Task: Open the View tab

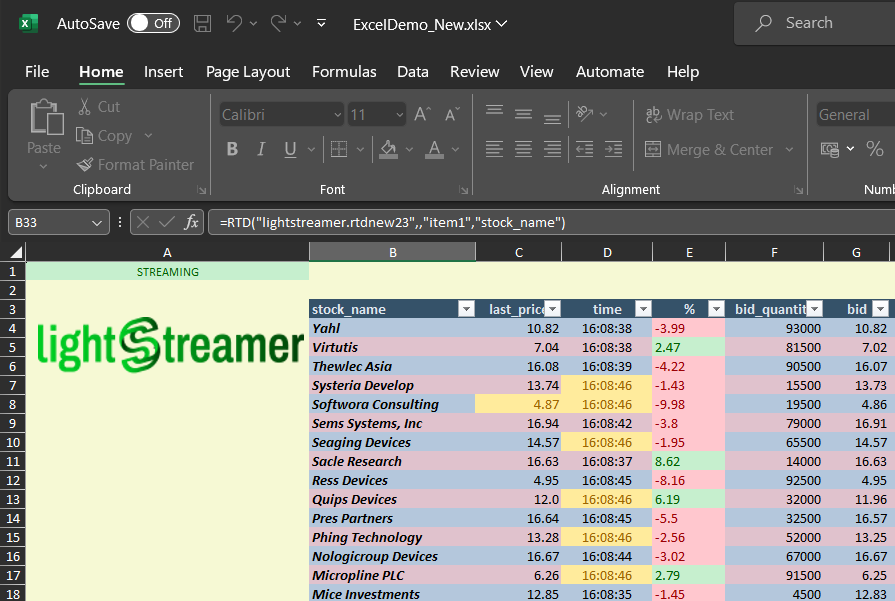Action: 537,72
